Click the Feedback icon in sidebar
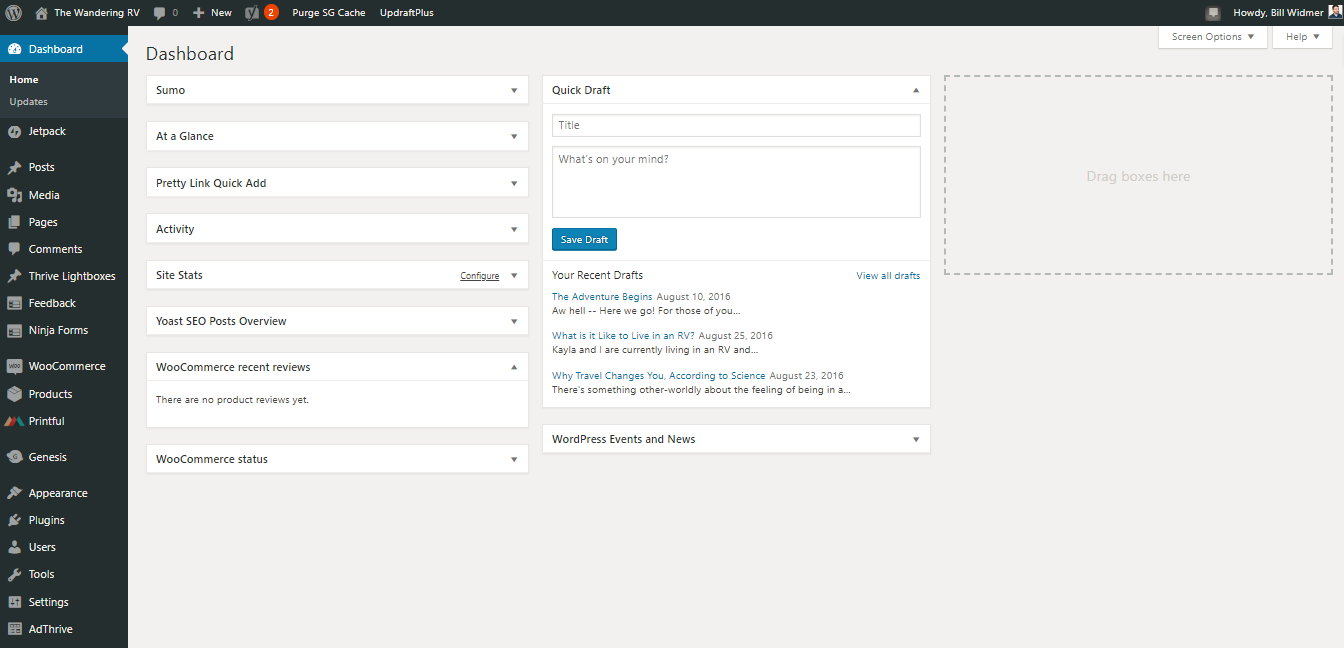The height and width of the screenshot is (648, 1344). point(14,303)
